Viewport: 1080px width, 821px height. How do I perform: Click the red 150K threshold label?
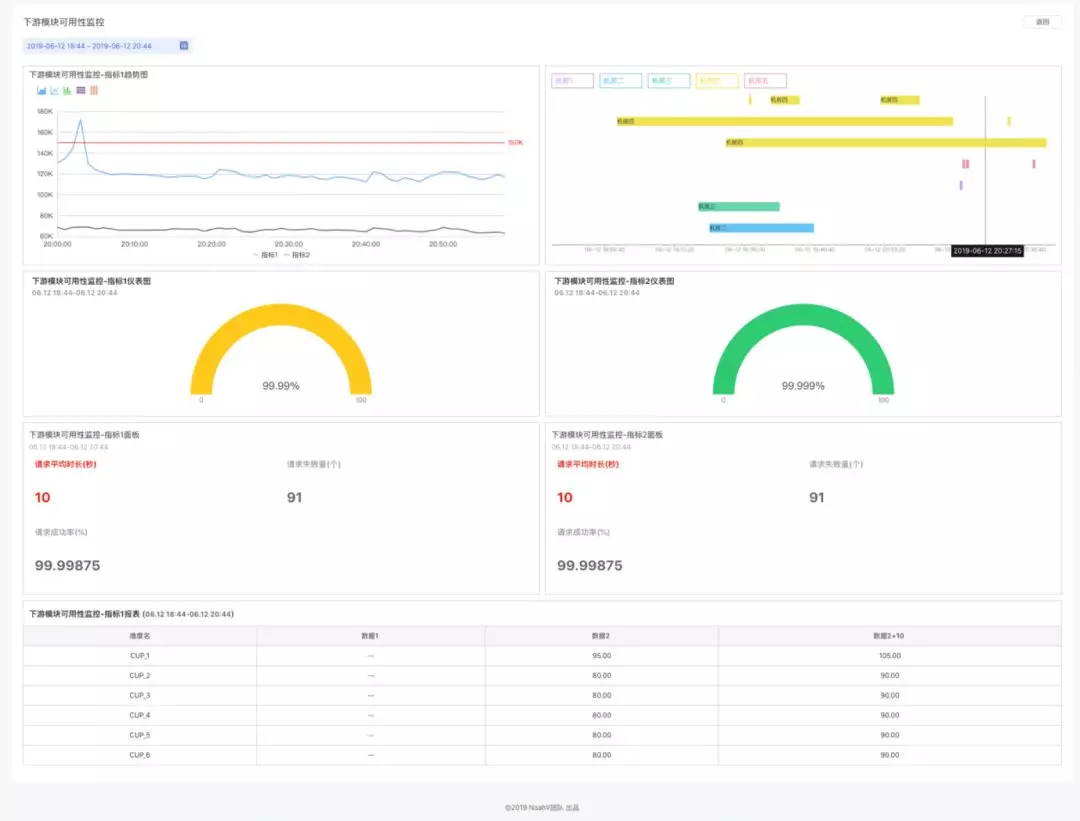tap(515, 143)
